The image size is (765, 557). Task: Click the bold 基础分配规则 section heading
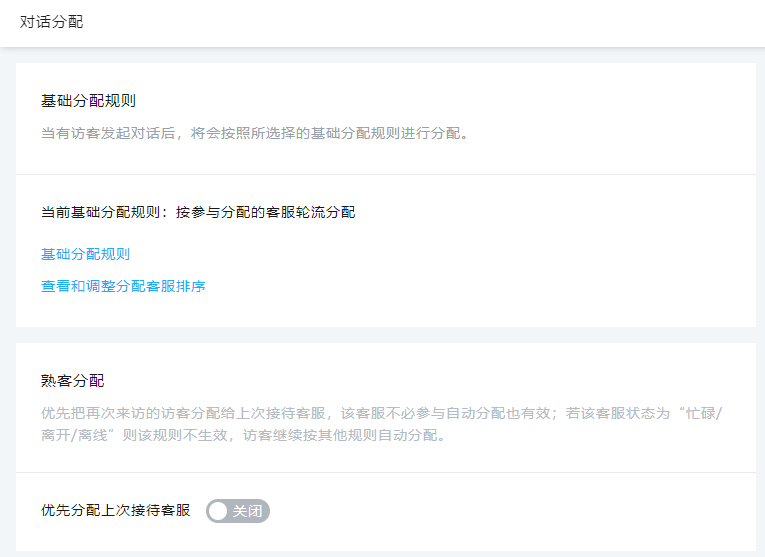pyautogui.click(x=88, y=101)
